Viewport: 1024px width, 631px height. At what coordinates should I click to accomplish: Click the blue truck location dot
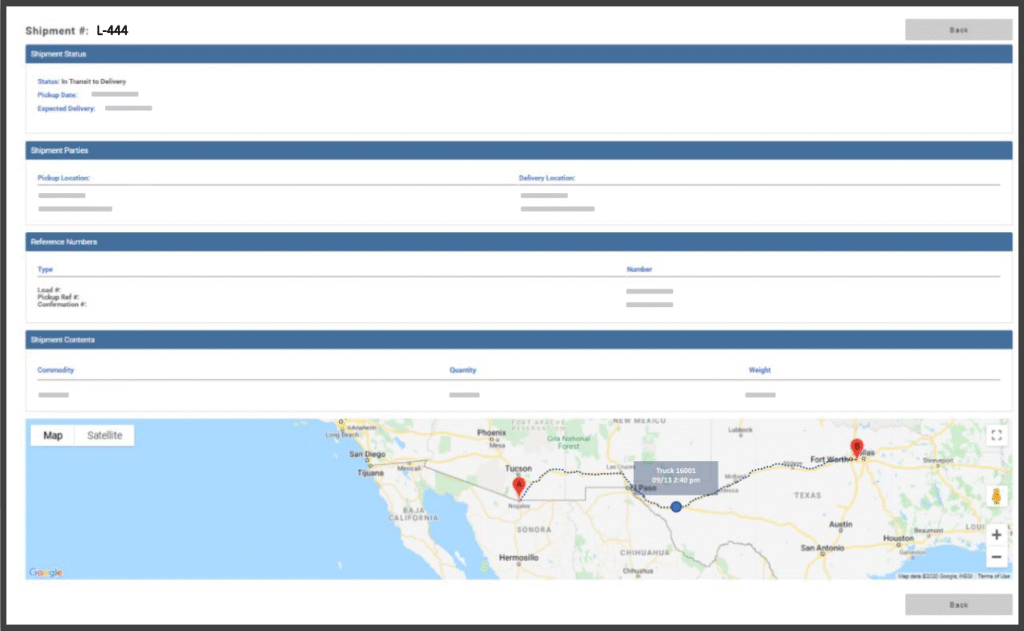tap(676, 507)
